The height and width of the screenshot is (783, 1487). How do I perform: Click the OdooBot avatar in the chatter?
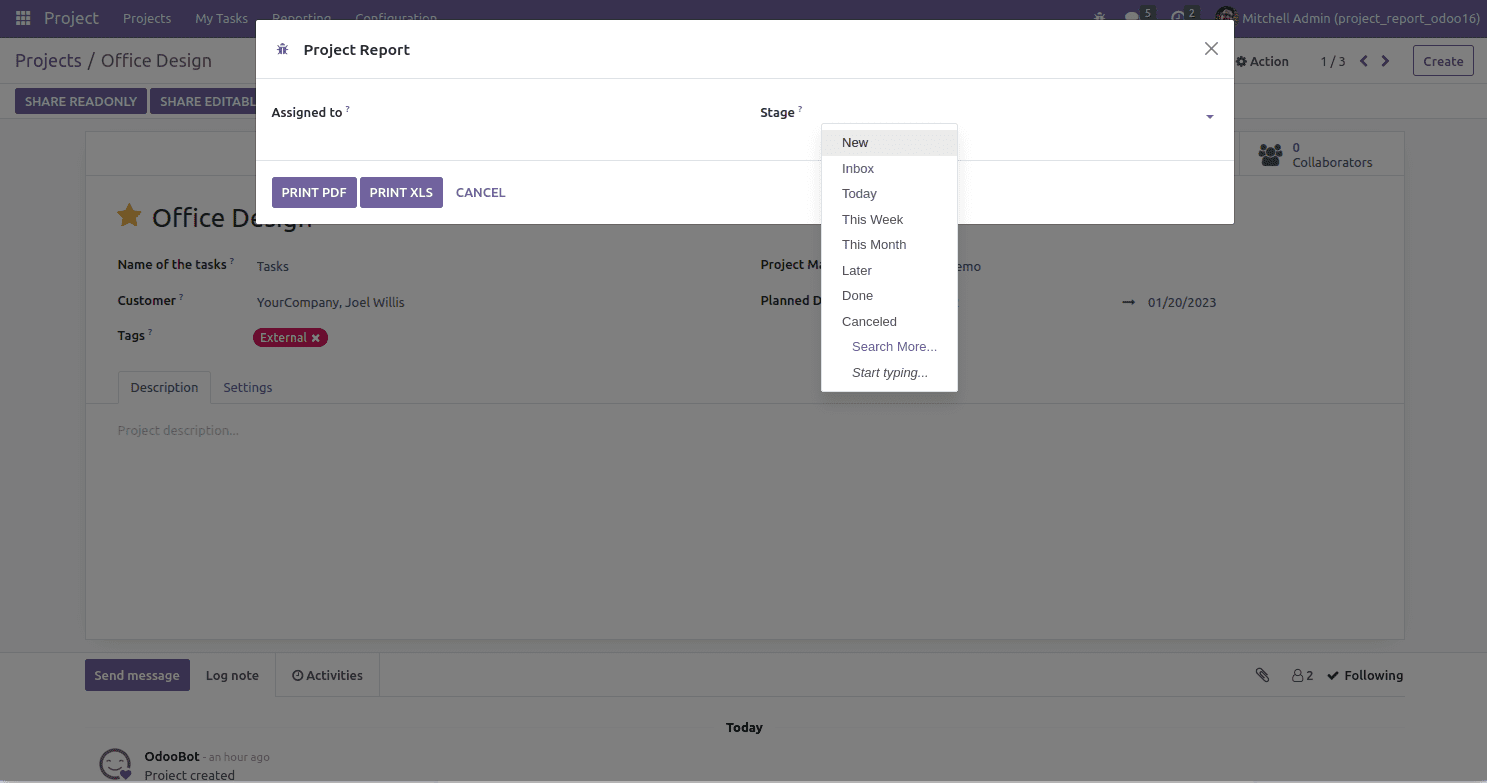115,763
